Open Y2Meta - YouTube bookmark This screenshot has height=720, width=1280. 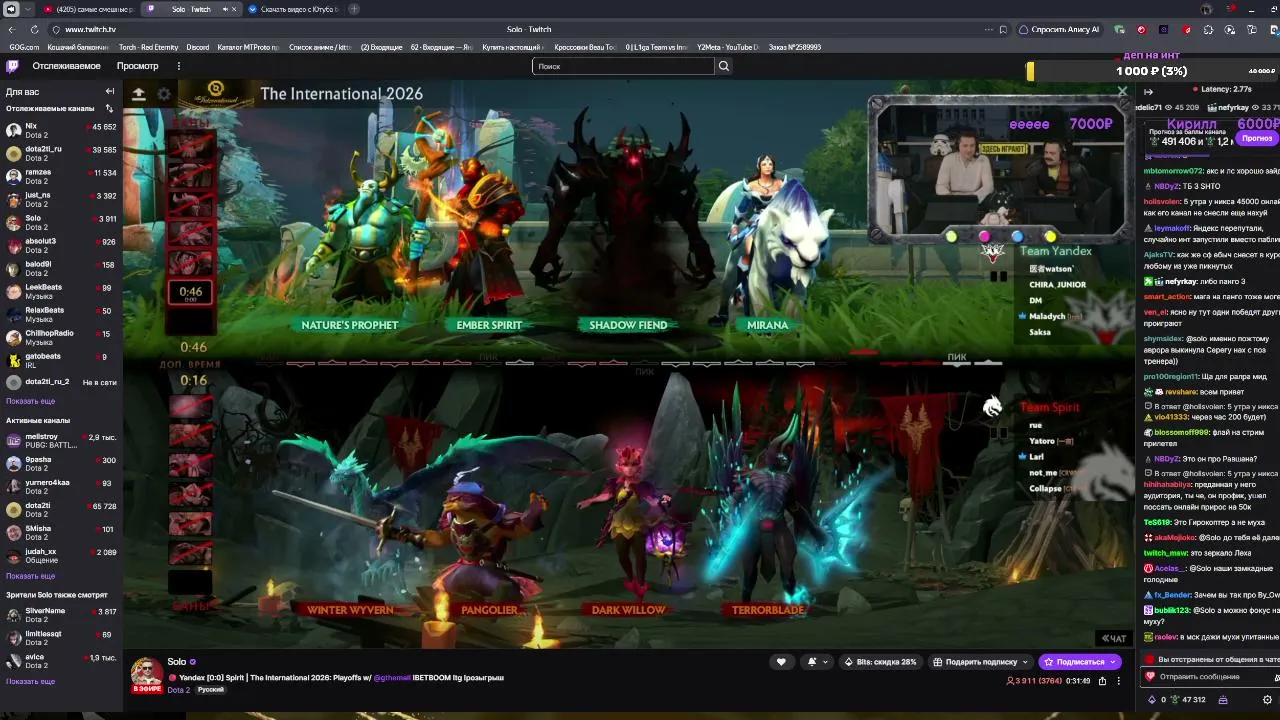(728, 47)
